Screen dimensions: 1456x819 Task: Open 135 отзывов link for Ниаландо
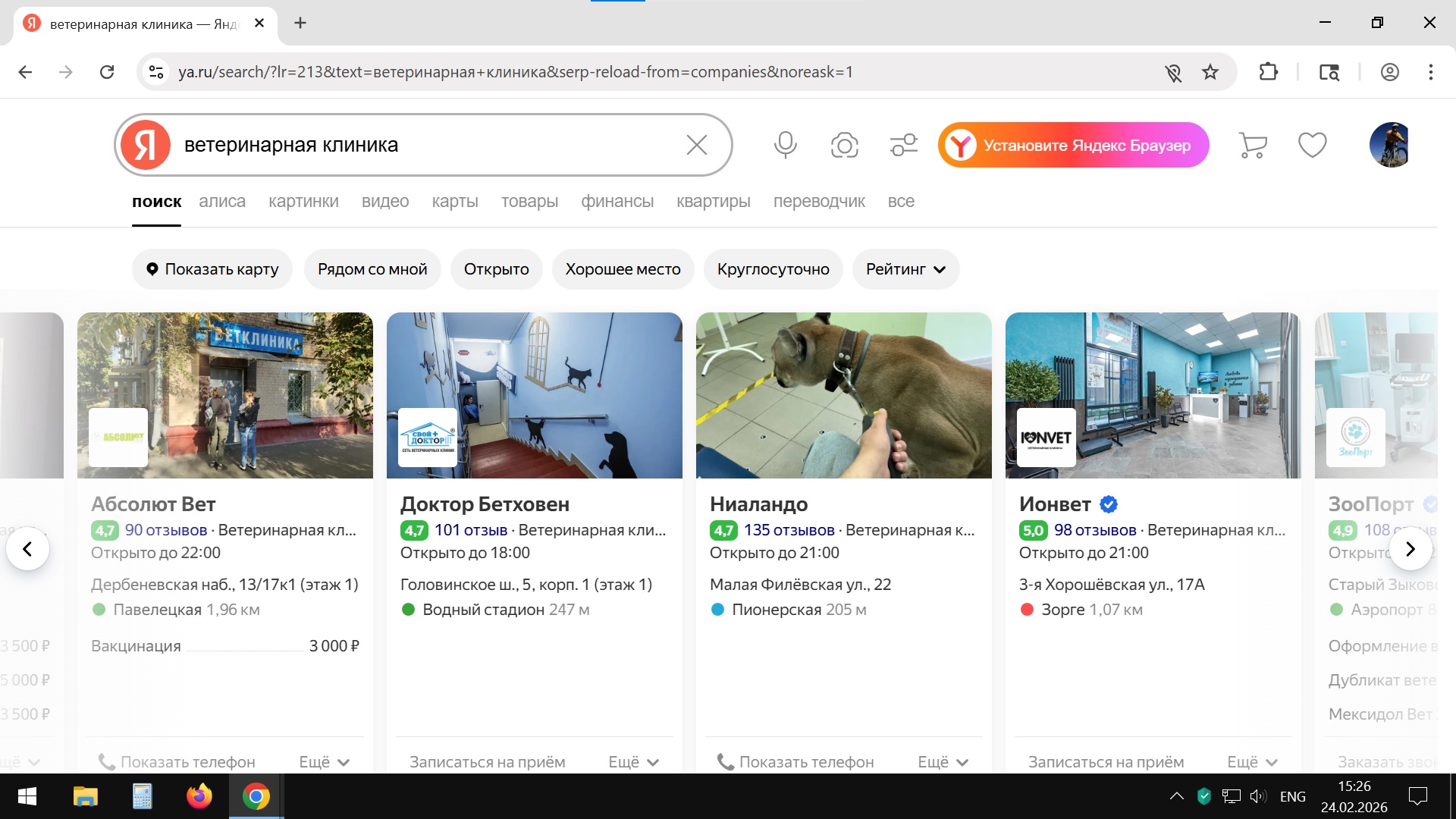[x=789, y=530]
